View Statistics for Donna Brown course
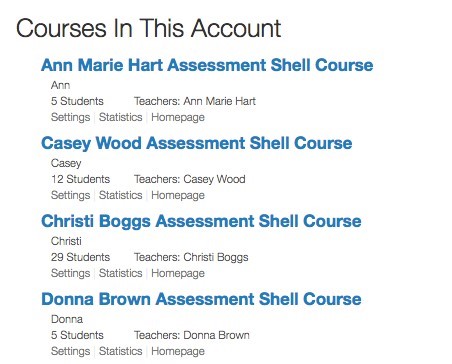Screen dimensions: 452x364 120,351
